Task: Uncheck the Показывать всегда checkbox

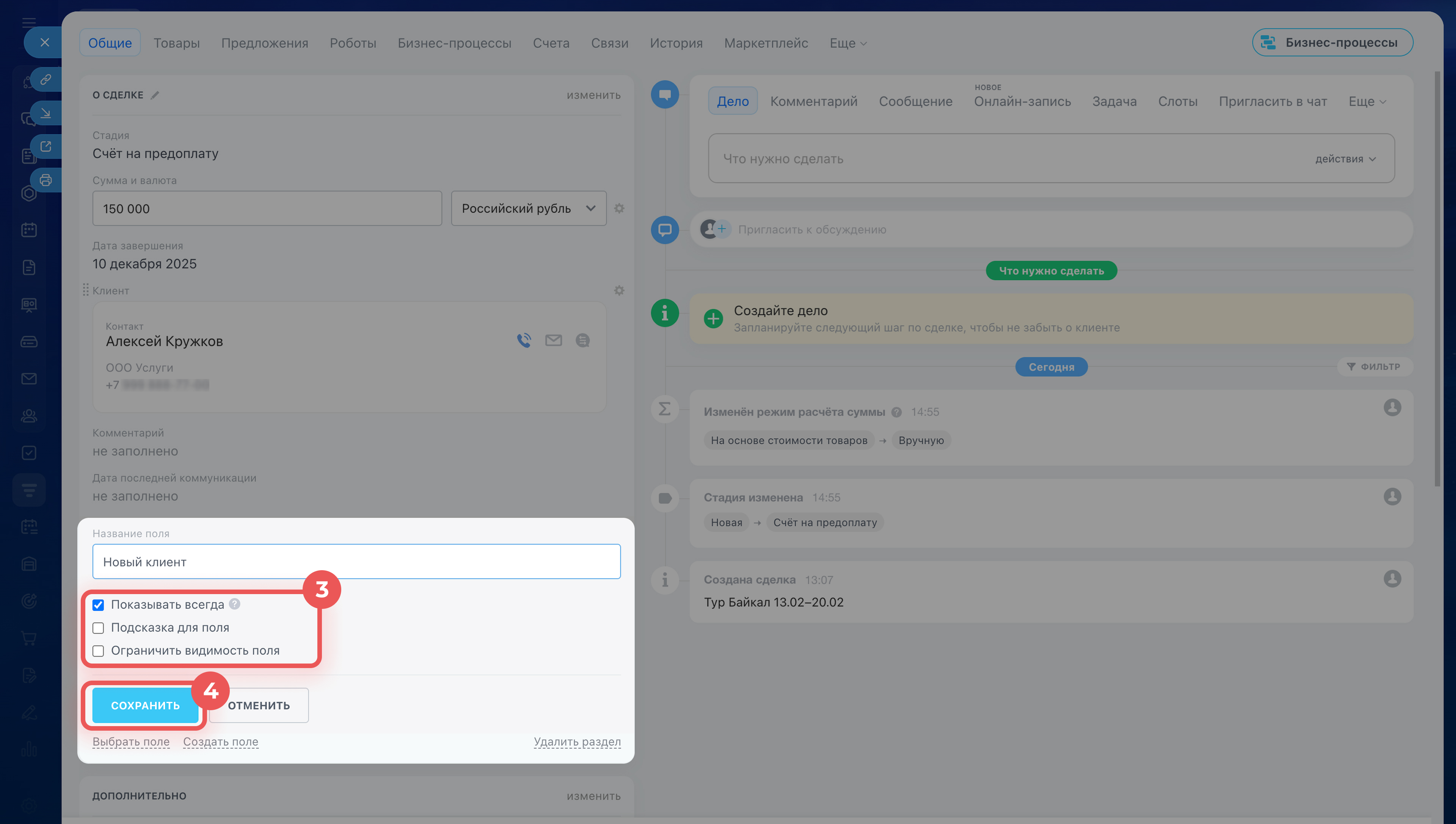Action: pyautogui.click(x=98, y=605)
